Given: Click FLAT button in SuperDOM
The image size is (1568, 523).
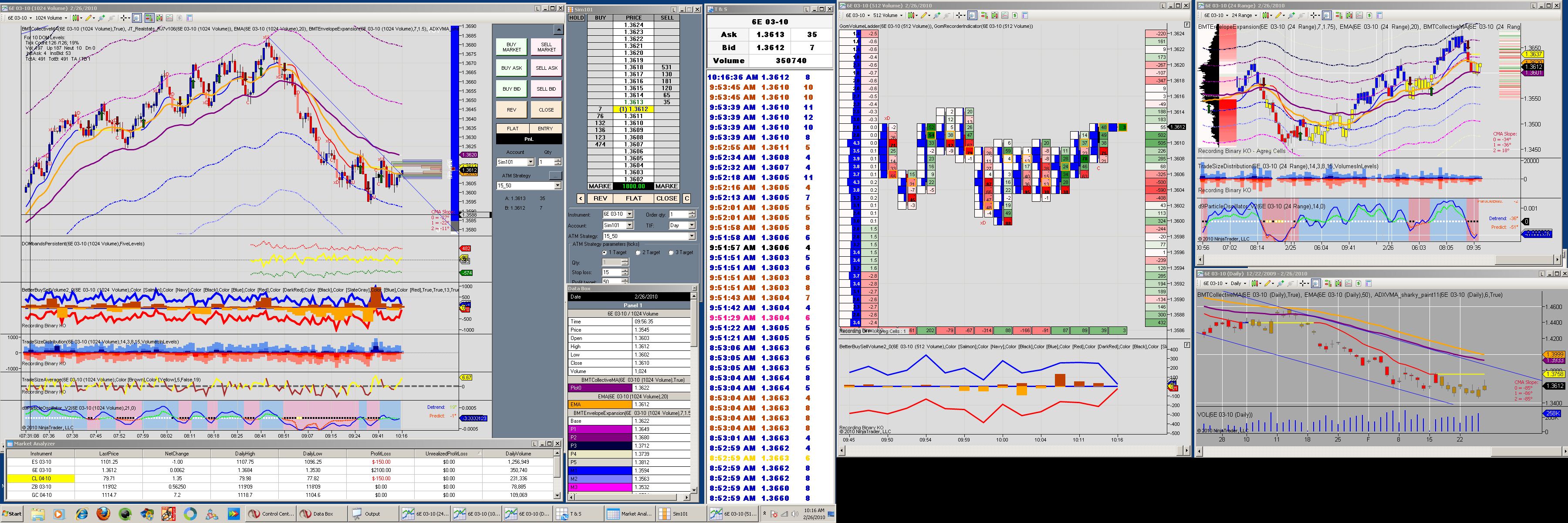Looking at the screenshot, I should pyautogui.click(x=634, y=198).
